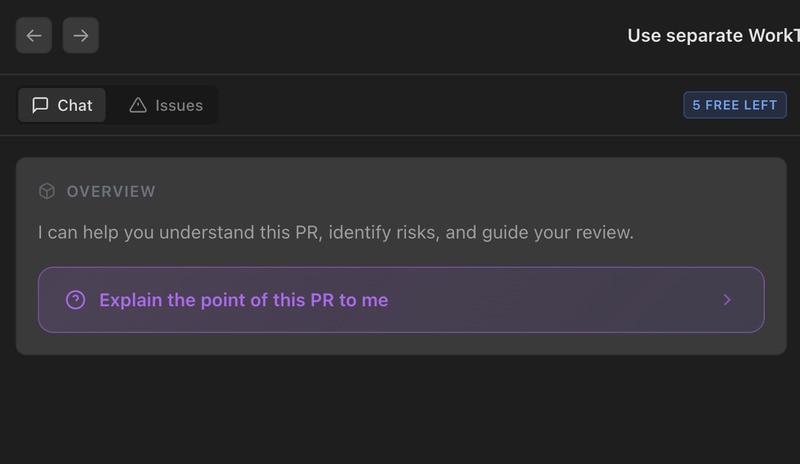Go forward with the right arrow button
Image resolution: width=800 pixels, height=464 pixels.
point(81,36)
